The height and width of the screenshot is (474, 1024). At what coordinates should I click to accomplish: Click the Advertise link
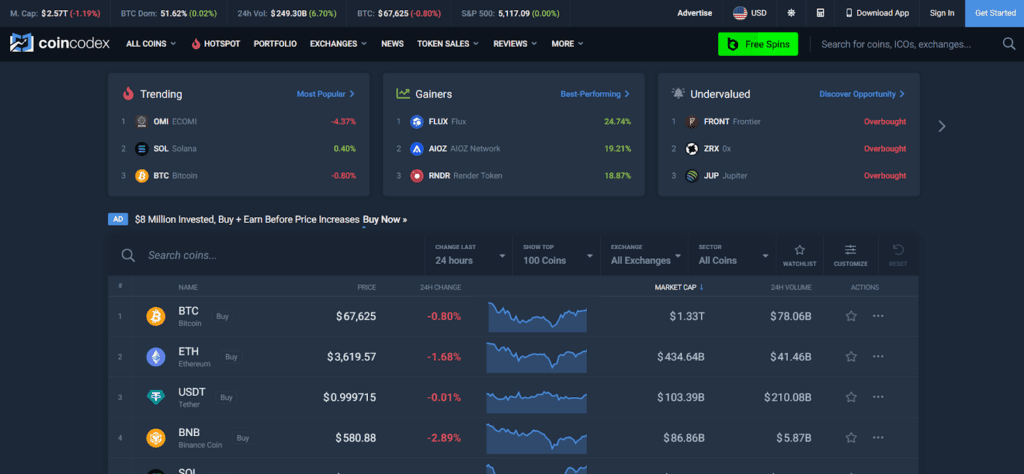[695, 13]
